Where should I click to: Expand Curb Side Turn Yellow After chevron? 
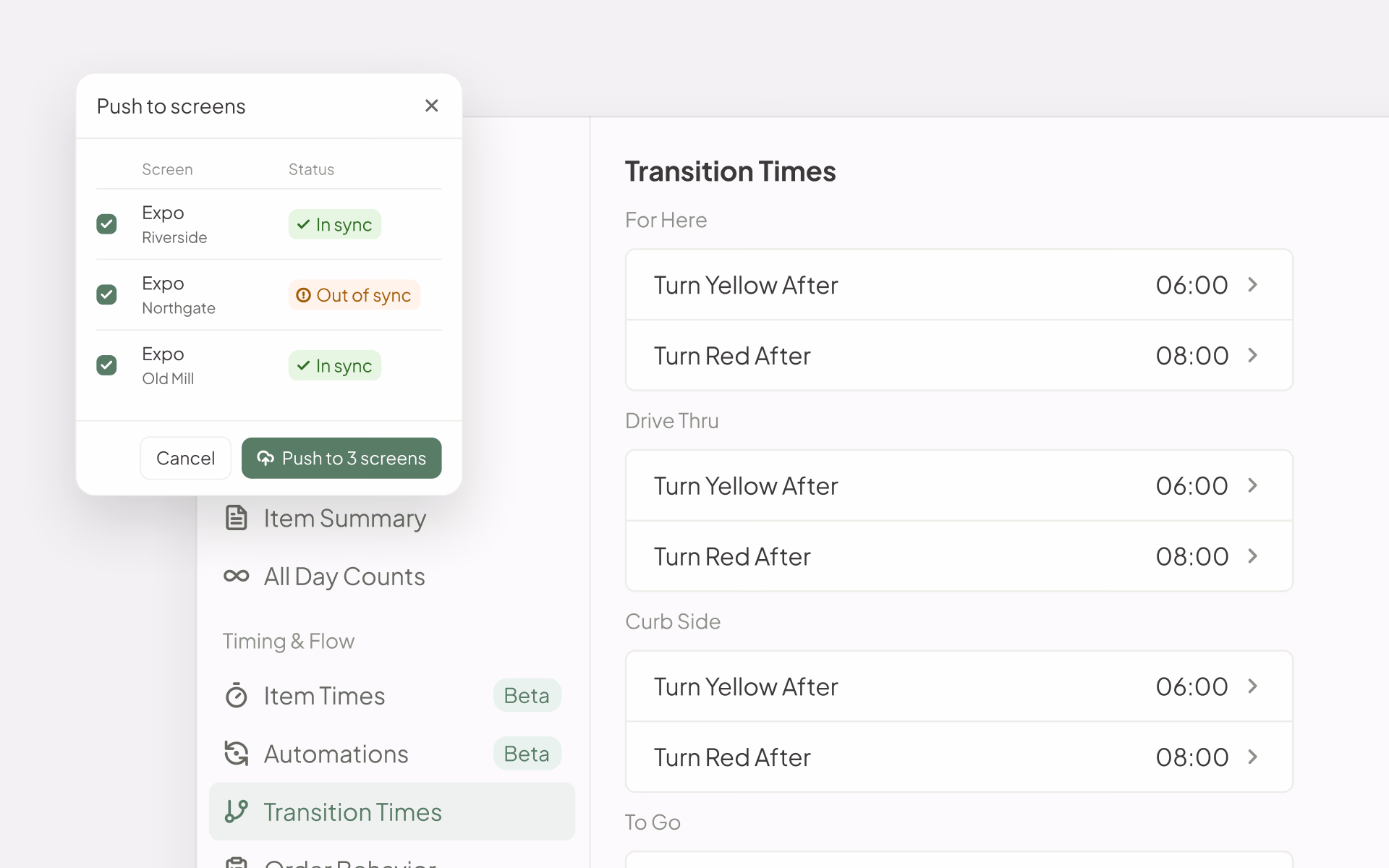(1253, 686)
